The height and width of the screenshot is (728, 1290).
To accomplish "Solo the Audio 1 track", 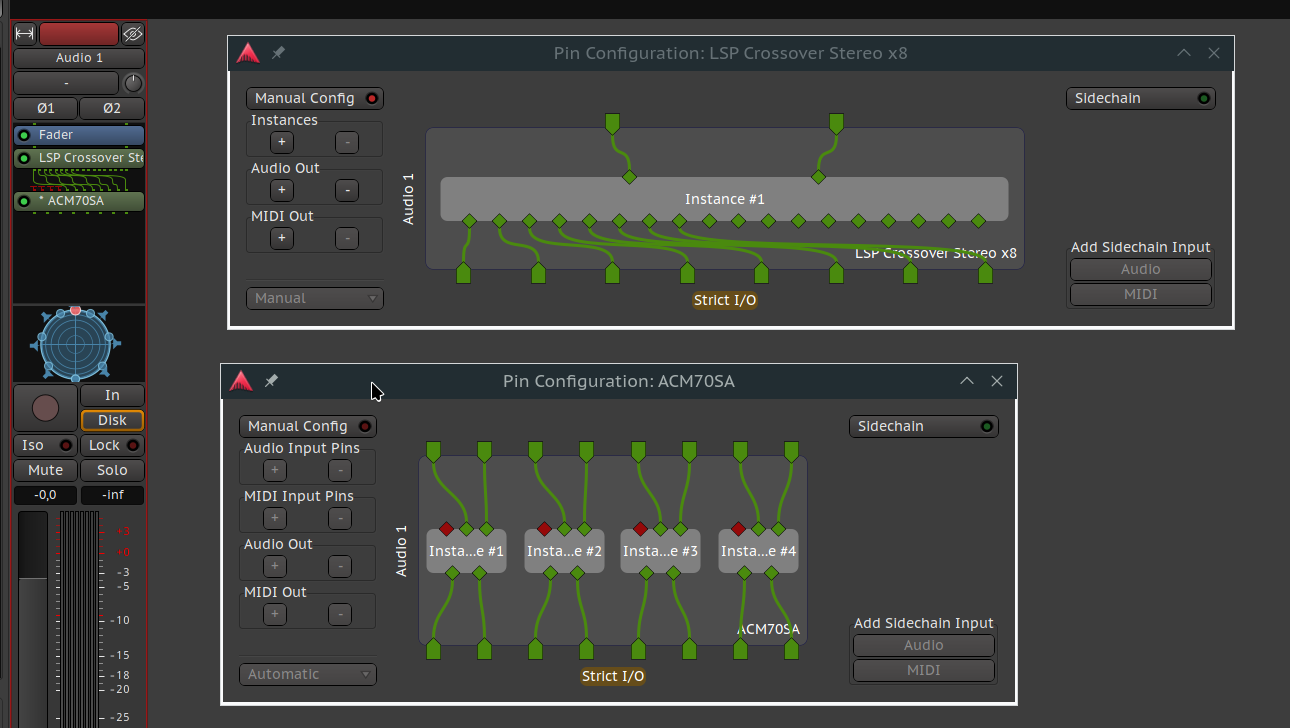I will click(x=112, y=470).
